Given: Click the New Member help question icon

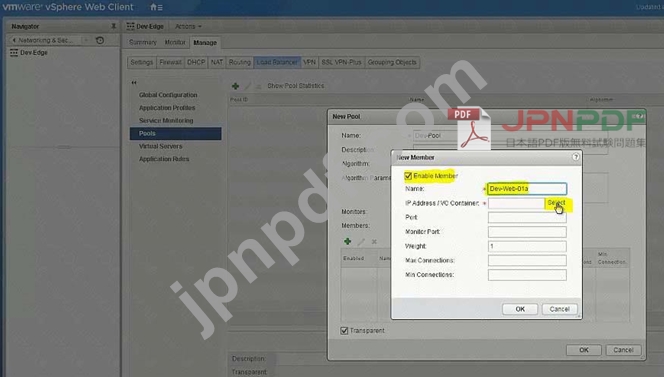Looking at the screenshot, I should click(575, 157).
